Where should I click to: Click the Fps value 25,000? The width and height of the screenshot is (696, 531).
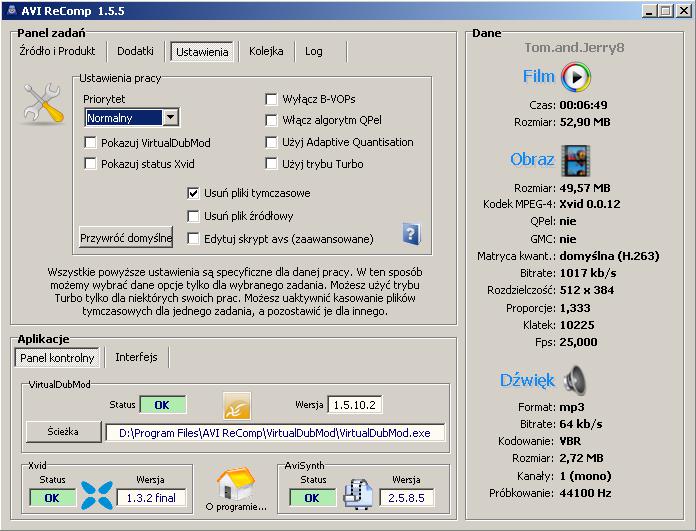click(x=578, y=342)
